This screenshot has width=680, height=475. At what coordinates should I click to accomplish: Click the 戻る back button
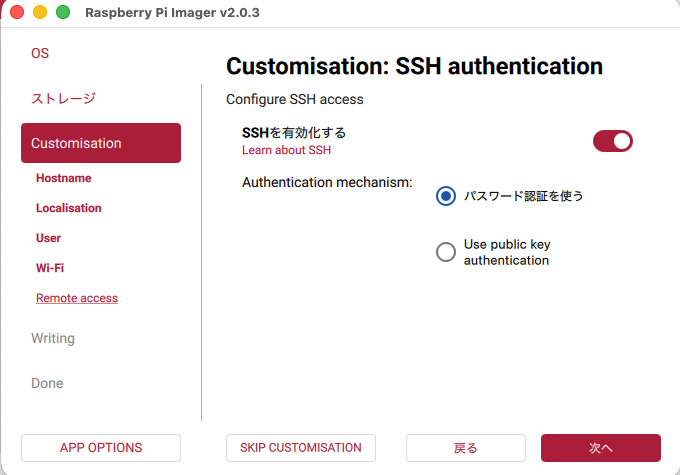click(x=466, y=448)
